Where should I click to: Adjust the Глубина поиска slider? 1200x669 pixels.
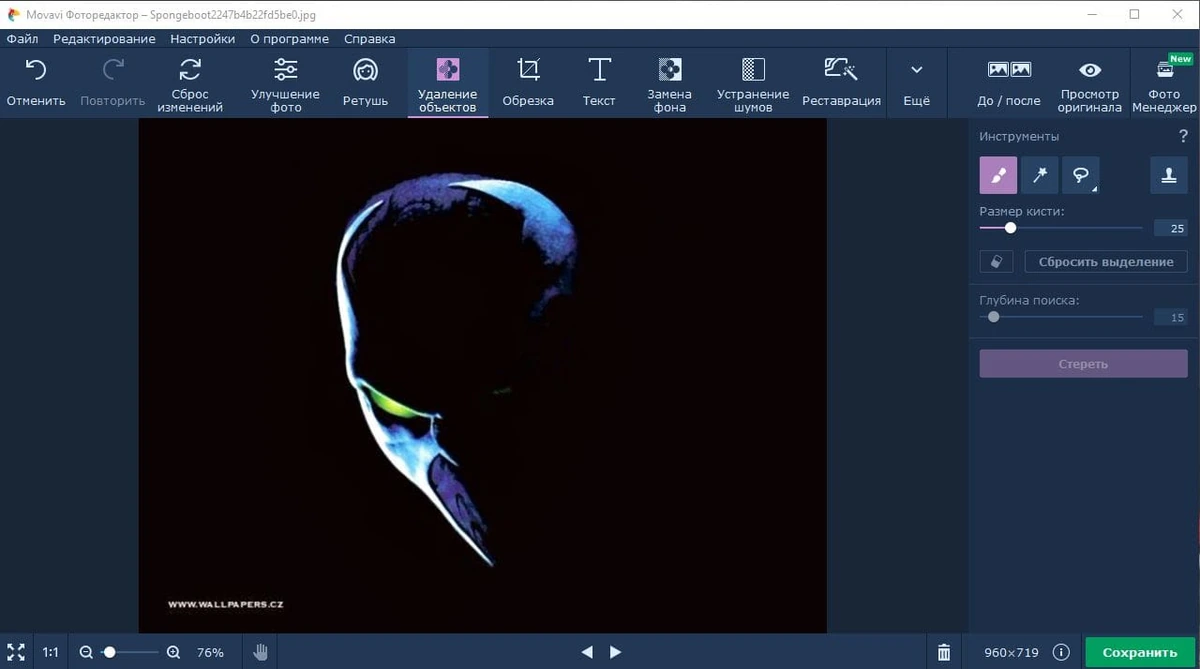[1061, 317]
